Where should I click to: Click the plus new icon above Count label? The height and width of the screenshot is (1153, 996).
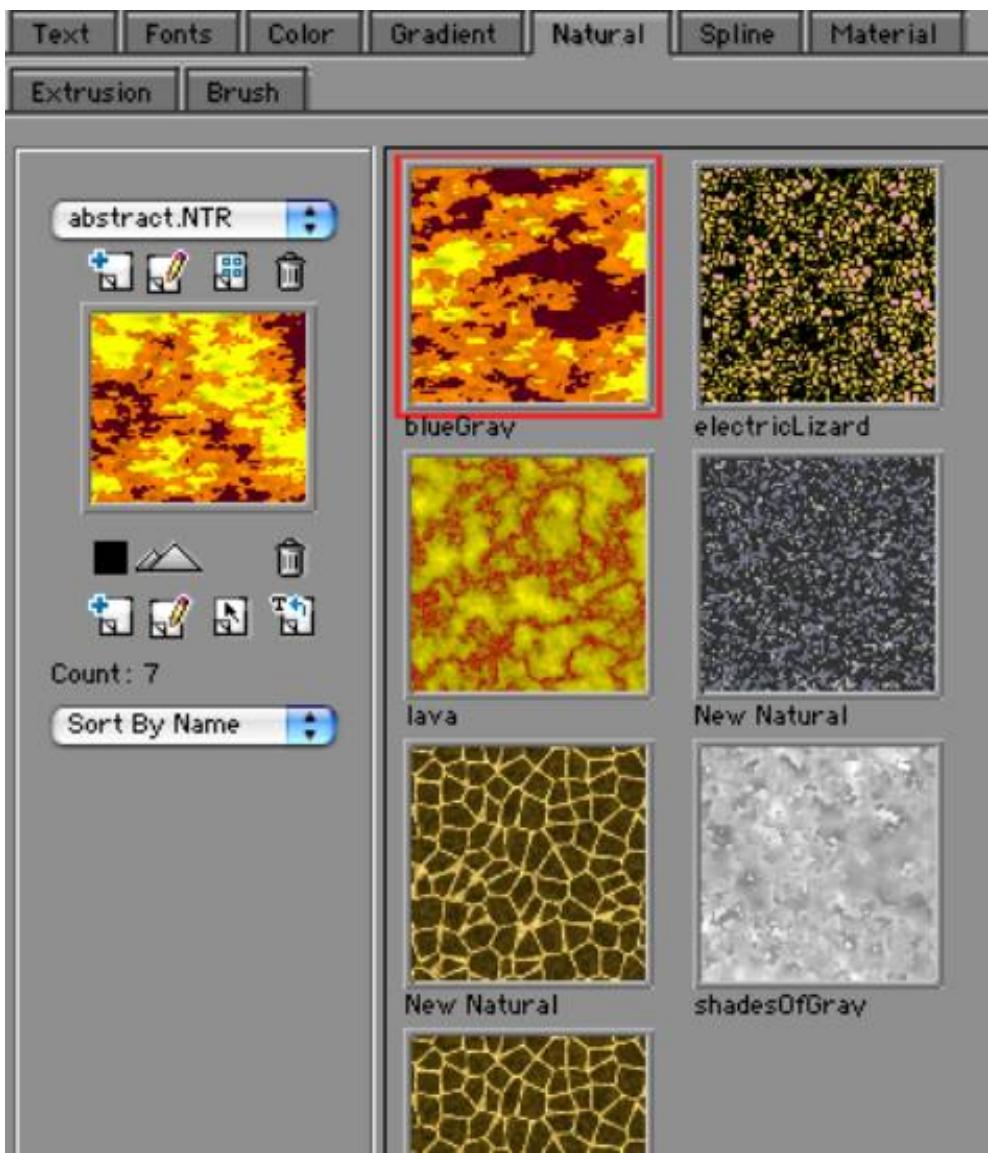click(110, 615)
